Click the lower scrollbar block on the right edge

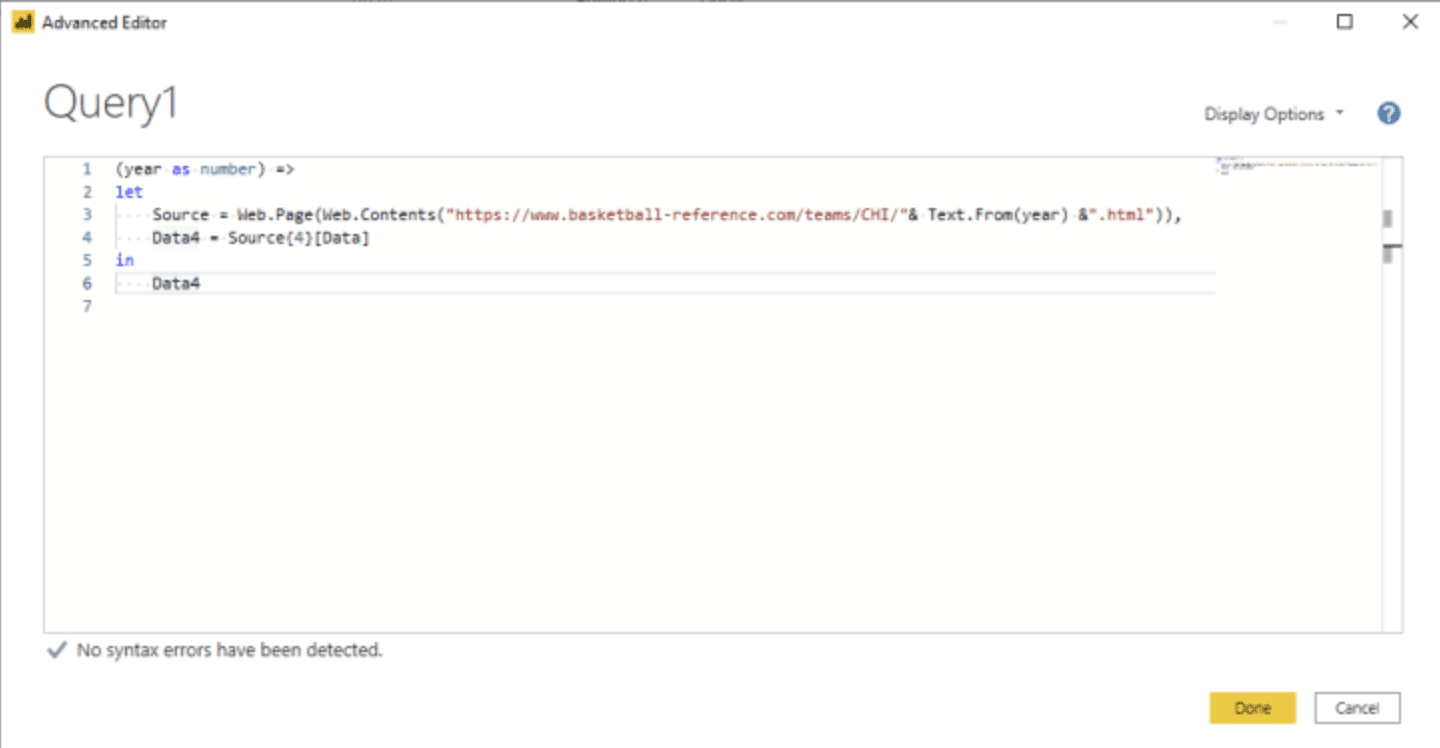point(1390,254)
